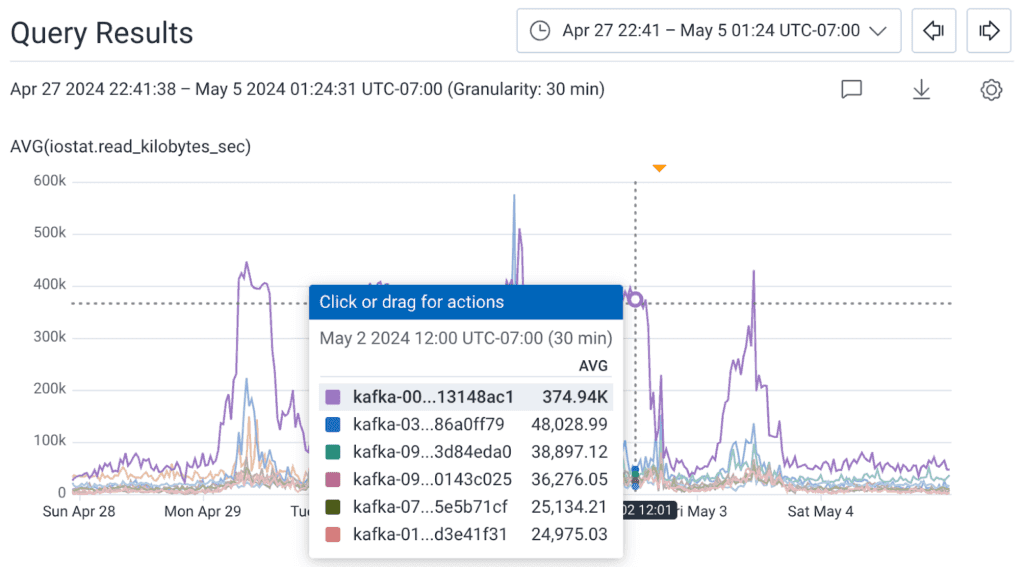1024x567 pixels.
Task: Open the comment speech bubble icon
Action: (x=851, y=90)
